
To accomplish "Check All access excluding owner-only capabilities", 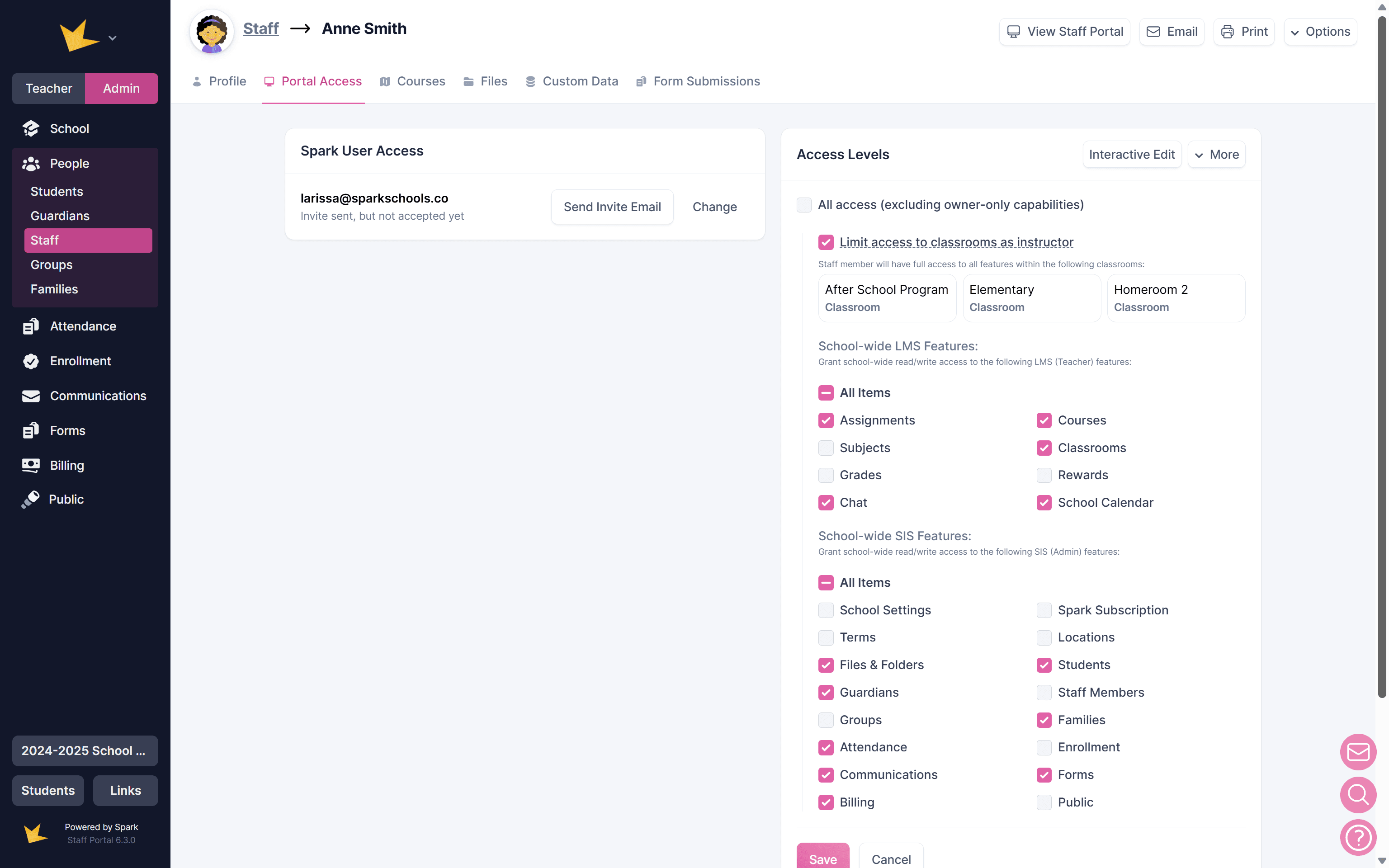I will [x=803, y=205].
